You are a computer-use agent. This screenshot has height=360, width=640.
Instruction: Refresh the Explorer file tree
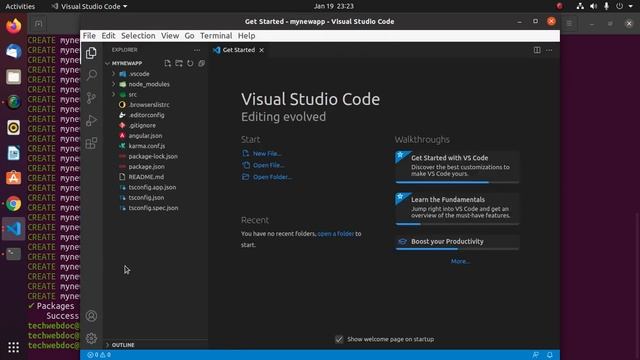pos(190,63)
